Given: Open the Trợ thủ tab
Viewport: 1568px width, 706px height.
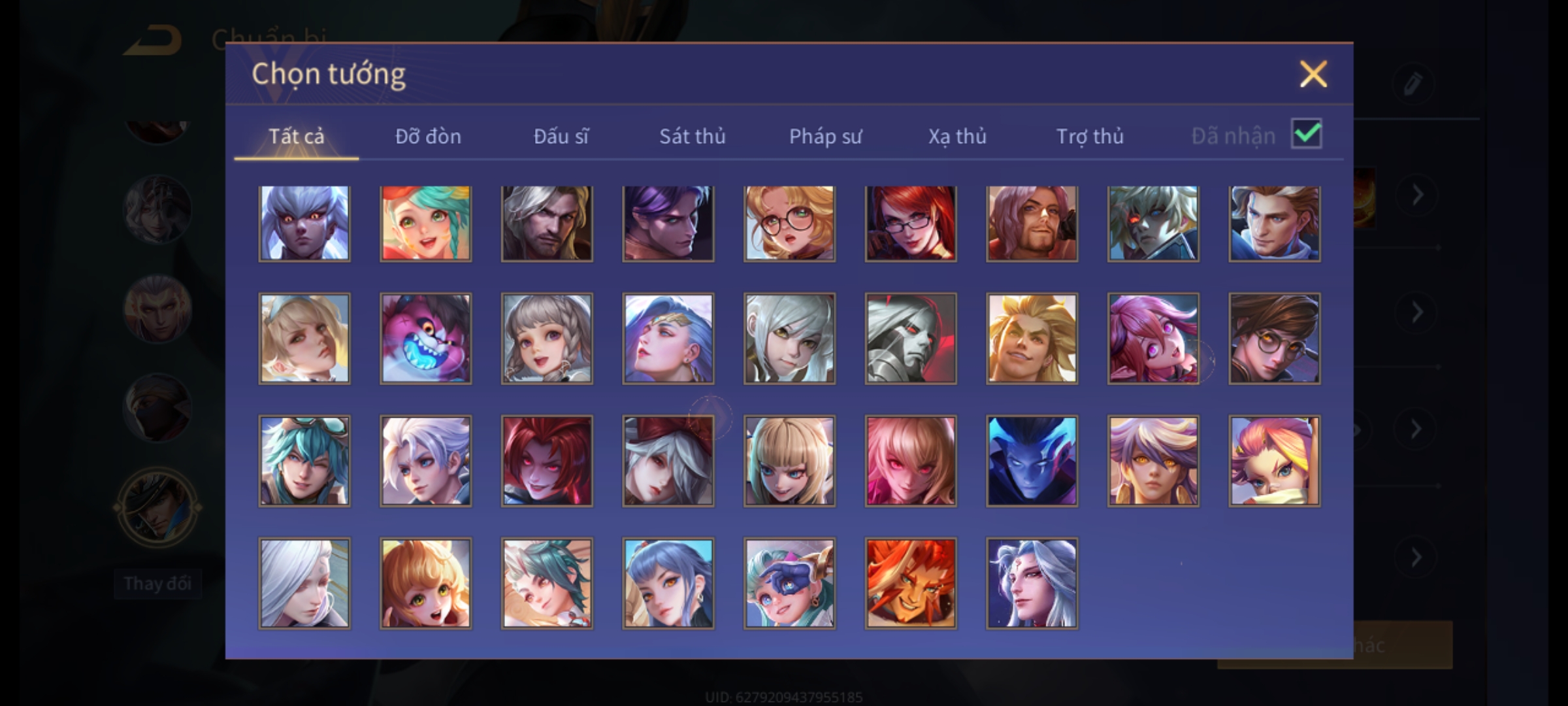Looking at the screenshot, I should coord(1090,136).
